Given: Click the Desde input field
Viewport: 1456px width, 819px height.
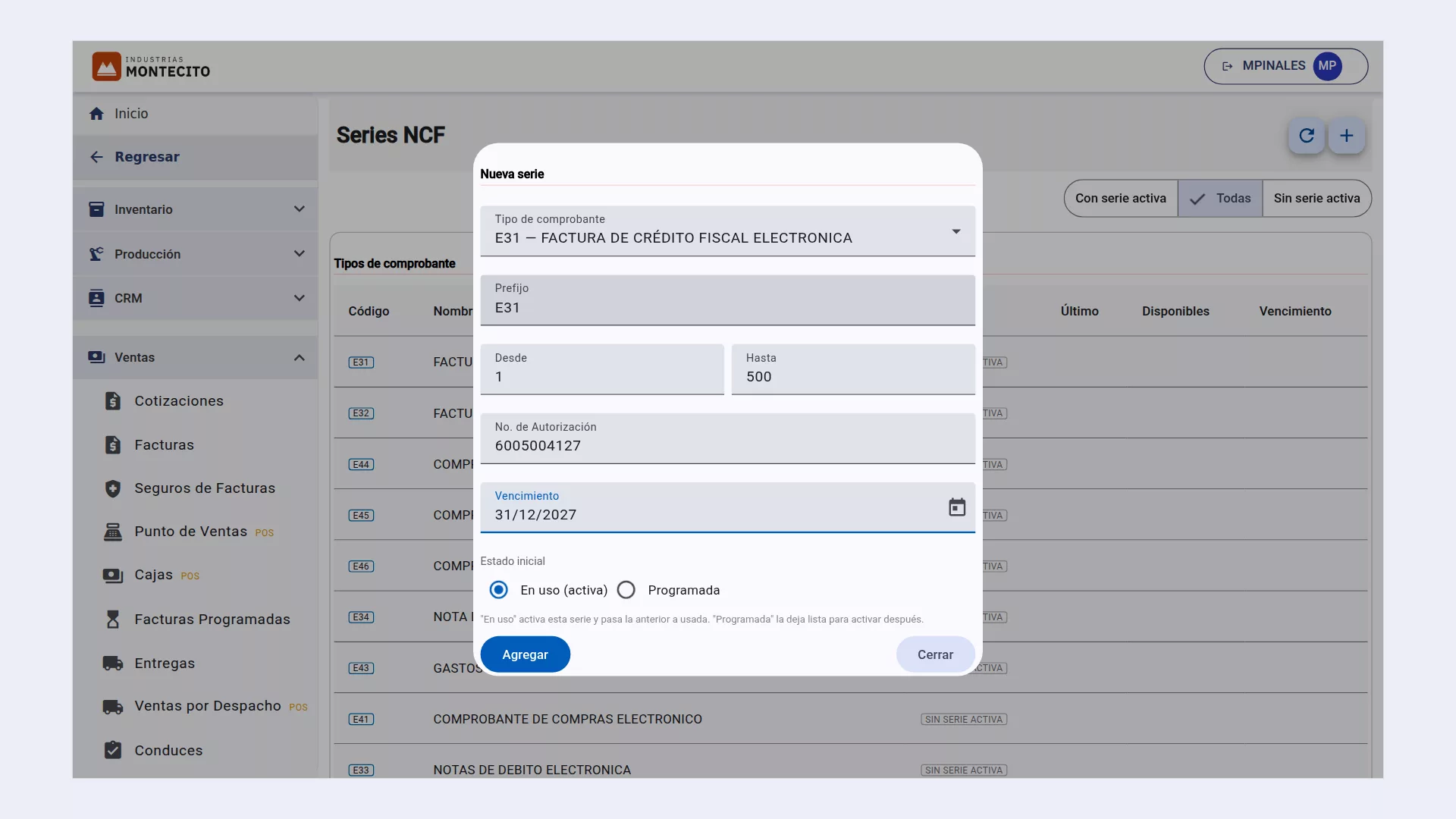Looking at the screenshot, I should pos(602,369).
